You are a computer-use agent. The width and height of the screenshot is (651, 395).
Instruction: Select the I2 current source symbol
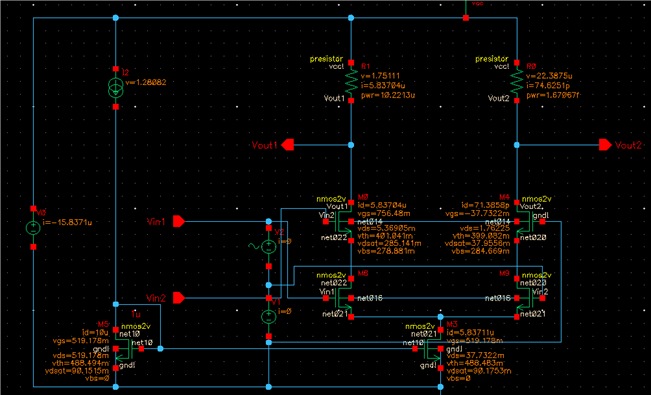click(116, 88)
